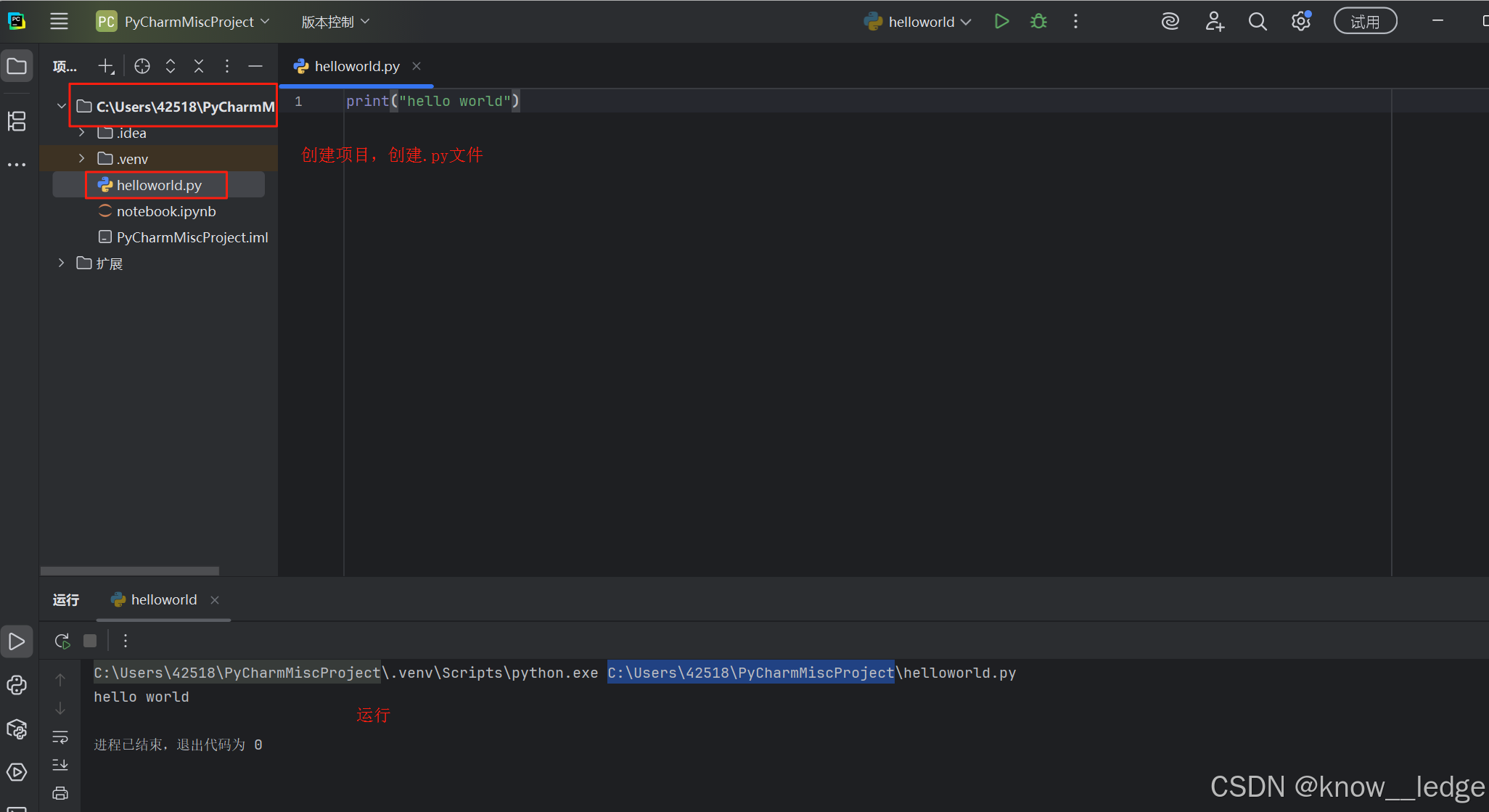Select the 运行 run panel label
1489x812 pixels.
click(x=66, y=600)
